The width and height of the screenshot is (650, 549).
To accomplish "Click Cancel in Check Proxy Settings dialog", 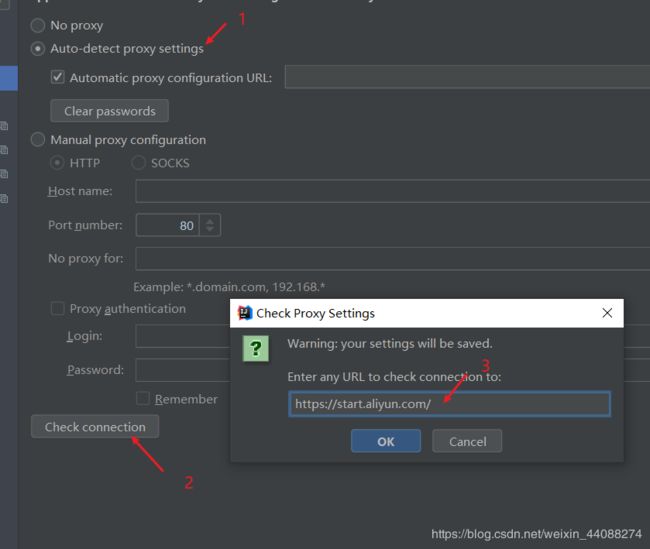I will [467, 441].
